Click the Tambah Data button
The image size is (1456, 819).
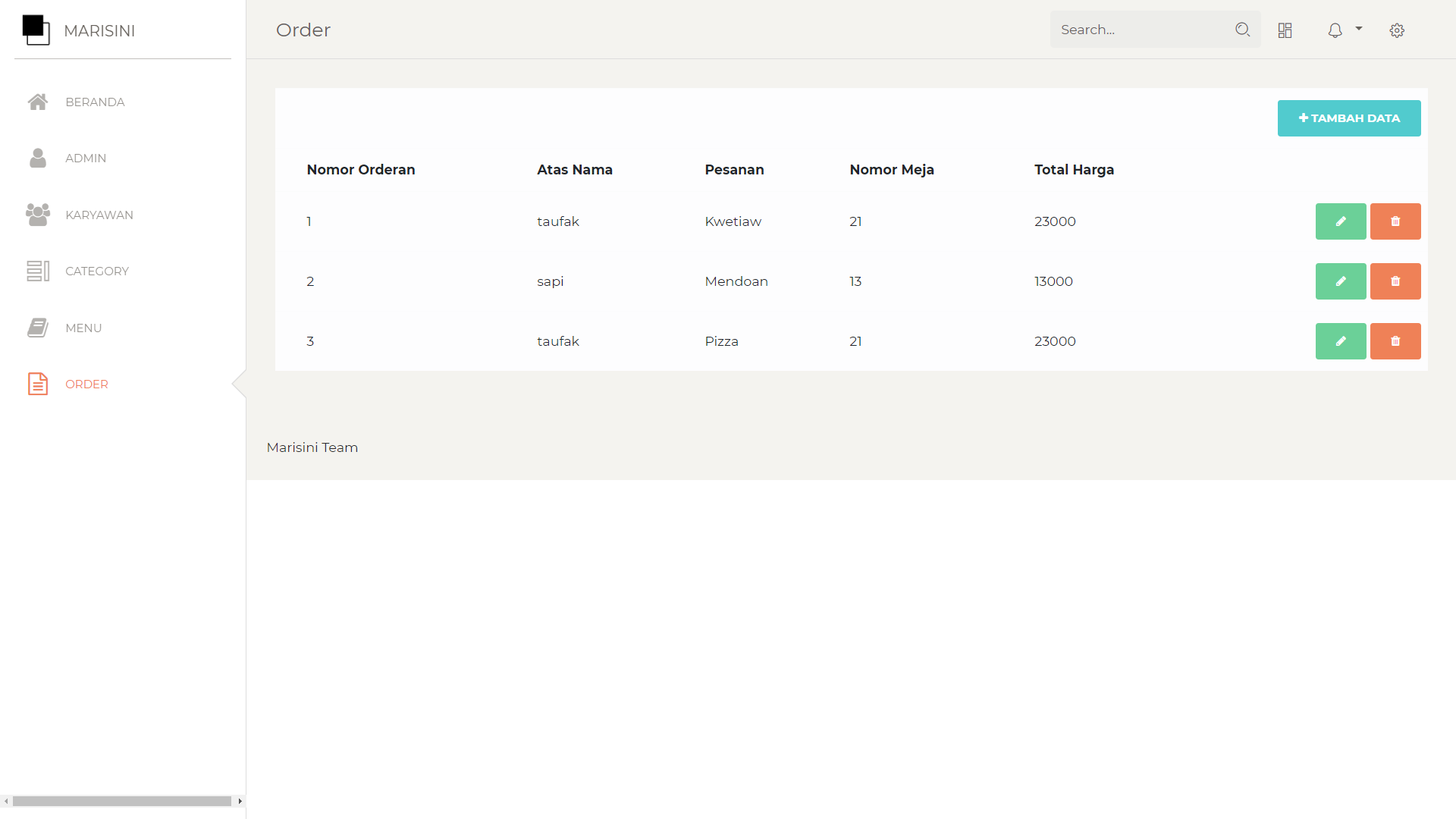click(1348, 118)
